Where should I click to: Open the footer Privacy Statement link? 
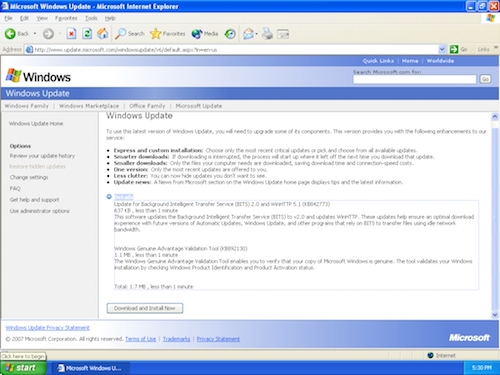coord(218,339)
